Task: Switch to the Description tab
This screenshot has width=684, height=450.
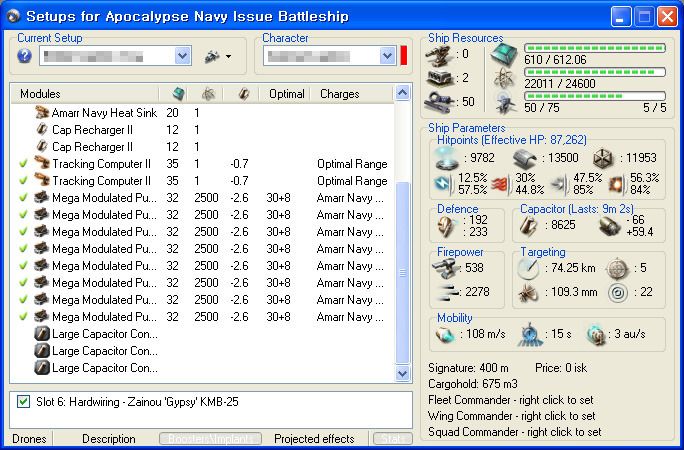Action: (109, 439)
